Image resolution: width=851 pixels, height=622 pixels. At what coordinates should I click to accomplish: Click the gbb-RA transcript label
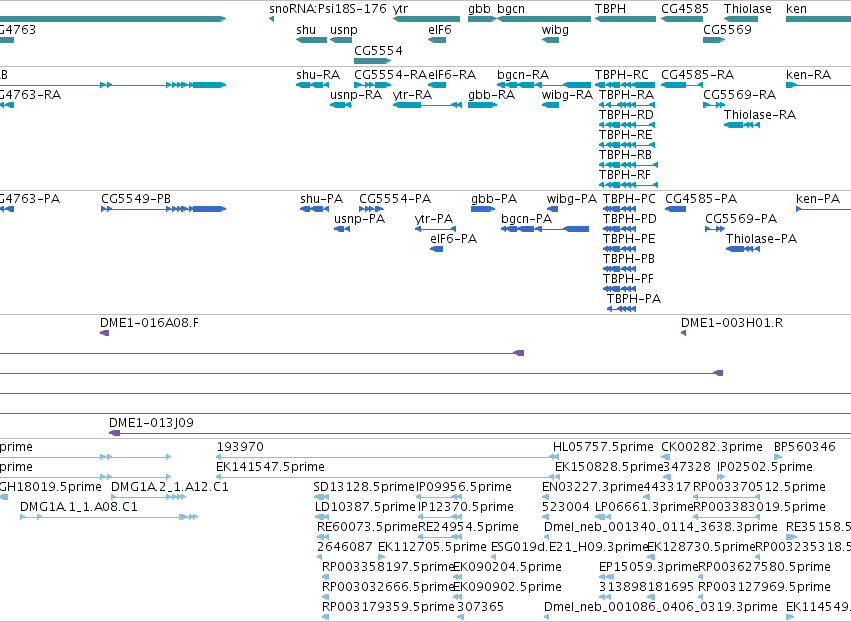491,94
